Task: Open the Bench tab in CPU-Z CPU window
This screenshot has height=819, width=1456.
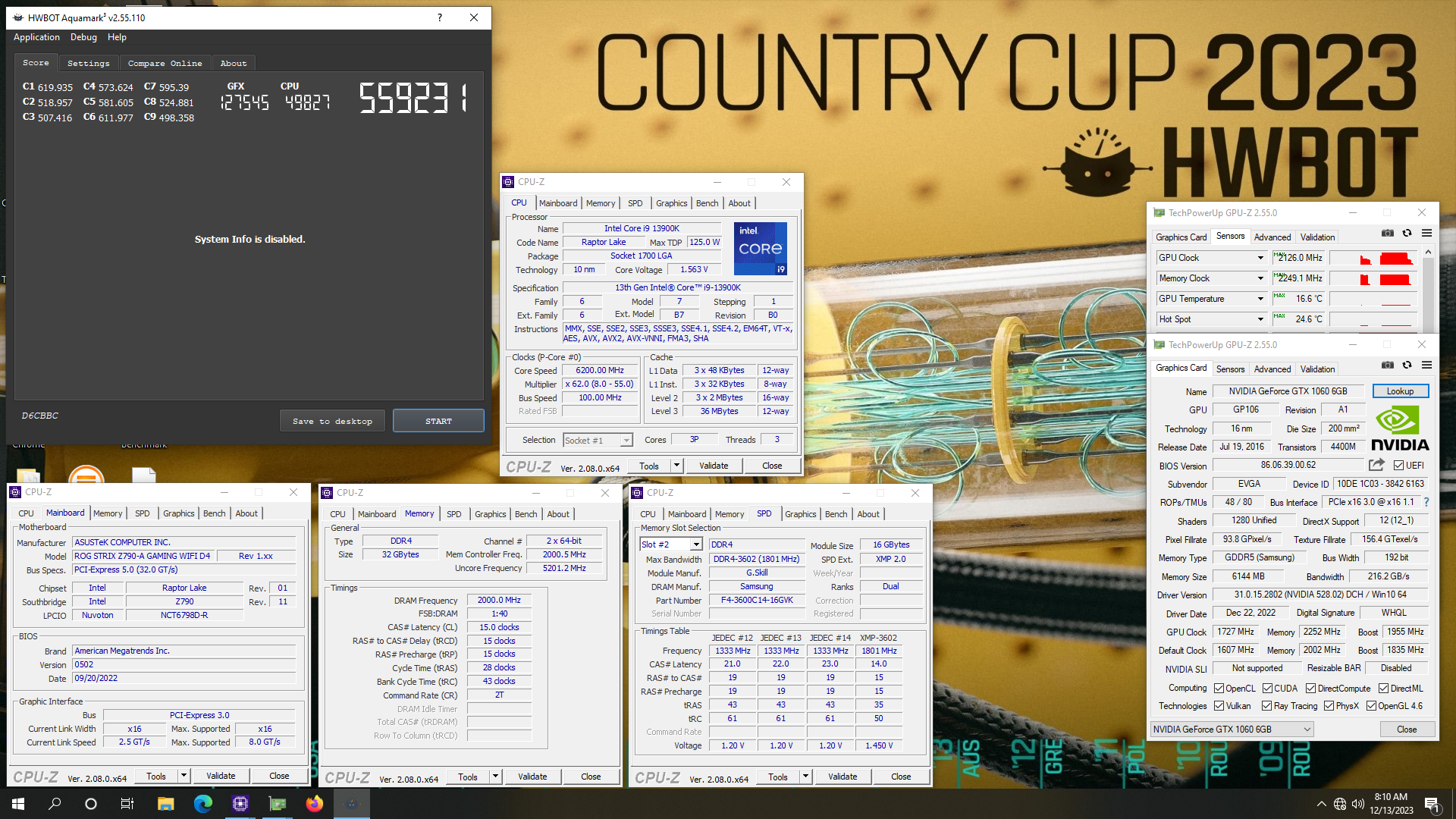Action: click(707, 203)
